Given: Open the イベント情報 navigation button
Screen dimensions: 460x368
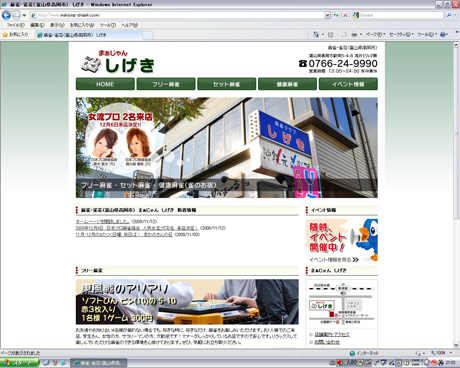Looking at the screenshot, I should (x=348, y=84).
